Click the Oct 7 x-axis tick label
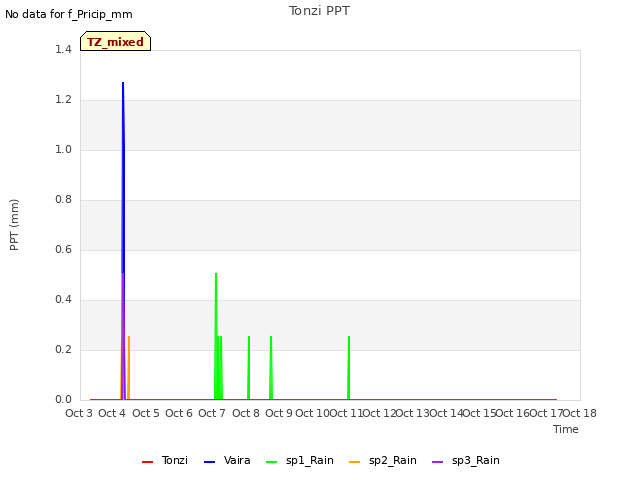The height and width of the screenshot is (480, 640). 212,413
